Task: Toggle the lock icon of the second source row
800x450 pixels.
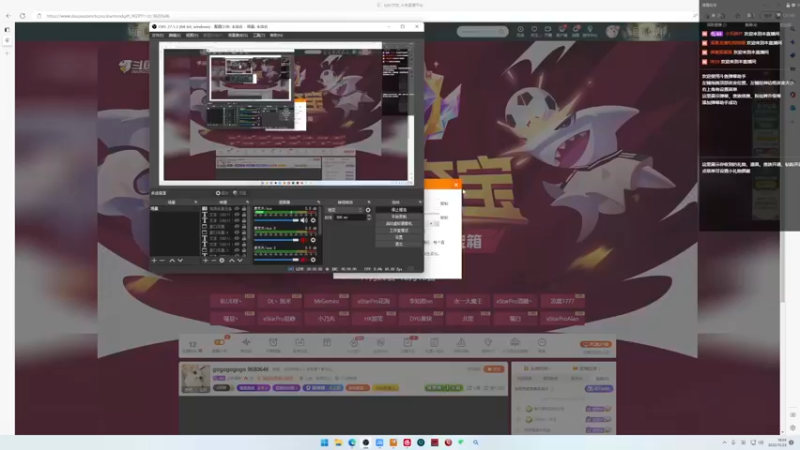Action: click(244, 215)
